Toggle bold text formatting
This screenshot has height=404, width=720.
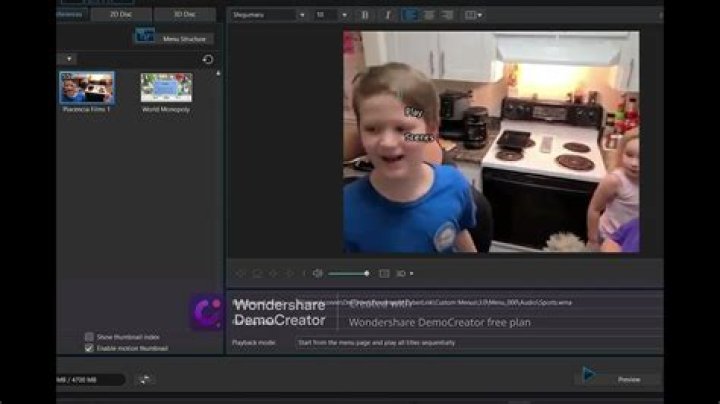click(x=364, y=15)
